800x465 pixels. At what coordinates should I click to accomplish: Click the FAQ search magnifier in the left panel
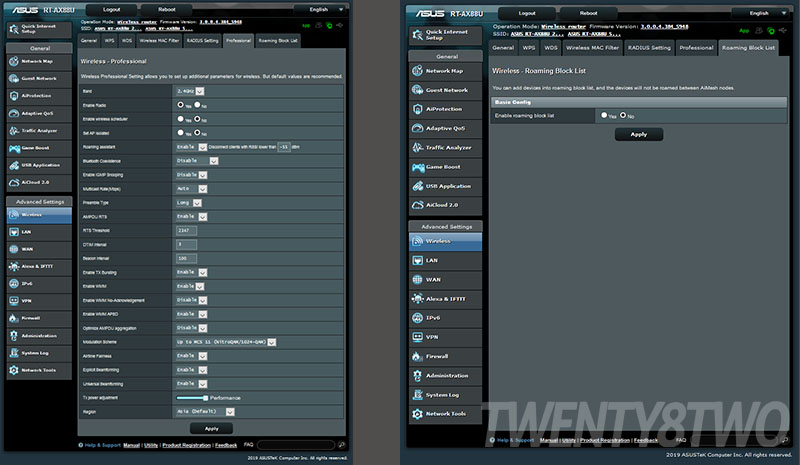341,445
